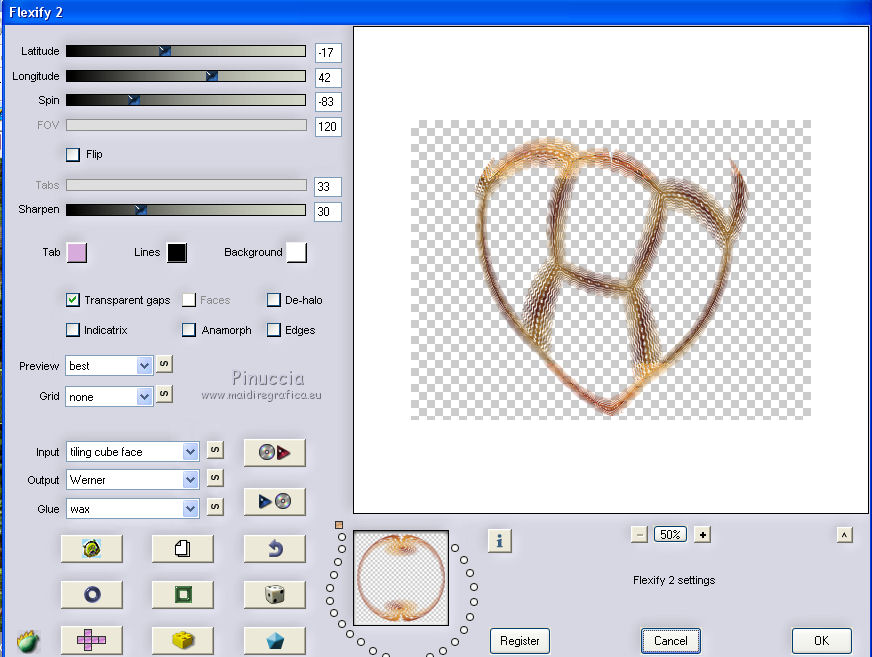Click the green globe icon button
The width and height of the screenshot is (872, 657).
click(92, 549)
